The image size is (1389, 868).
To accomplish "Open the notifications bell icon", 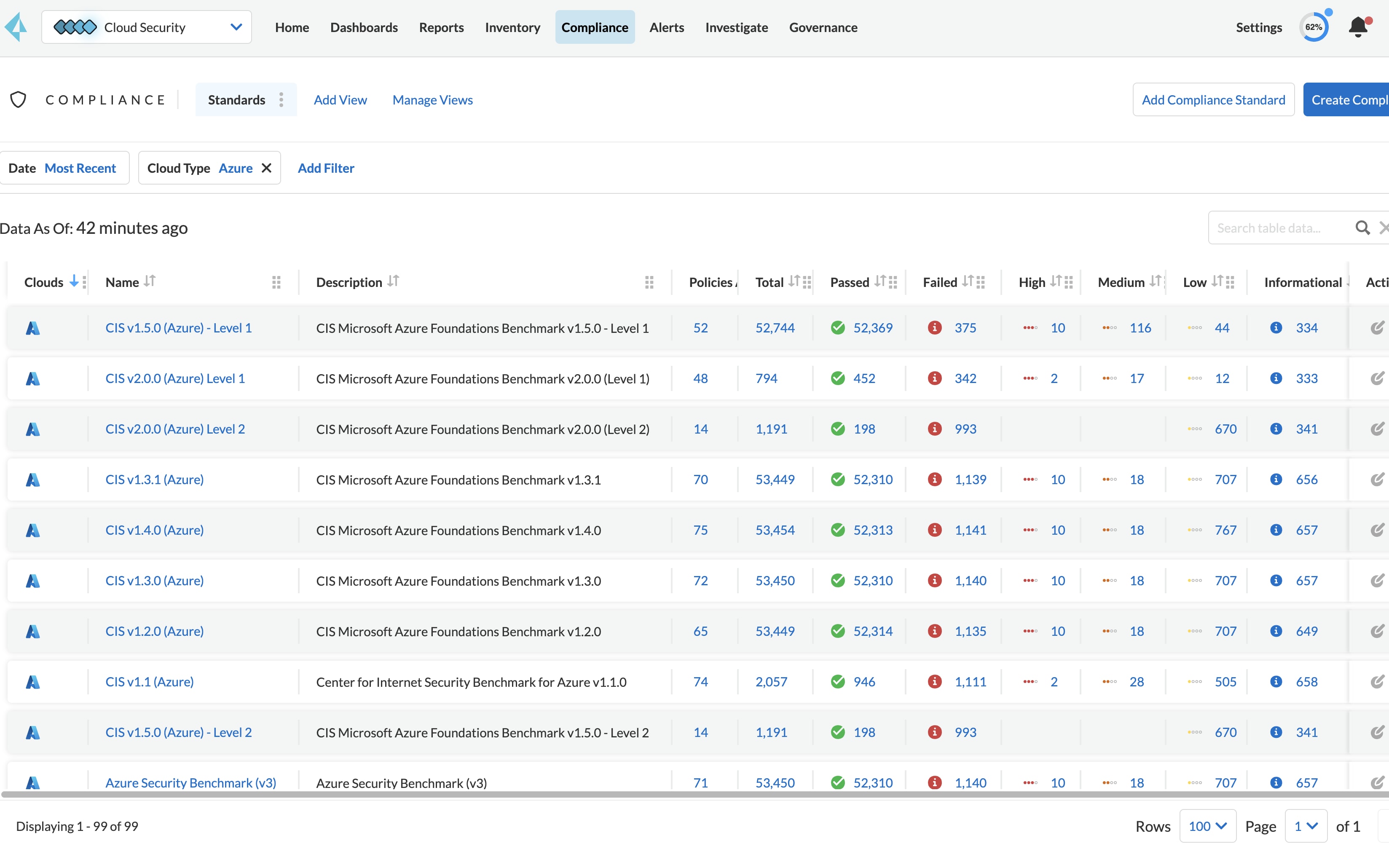I will click(x=1357, y=27).
